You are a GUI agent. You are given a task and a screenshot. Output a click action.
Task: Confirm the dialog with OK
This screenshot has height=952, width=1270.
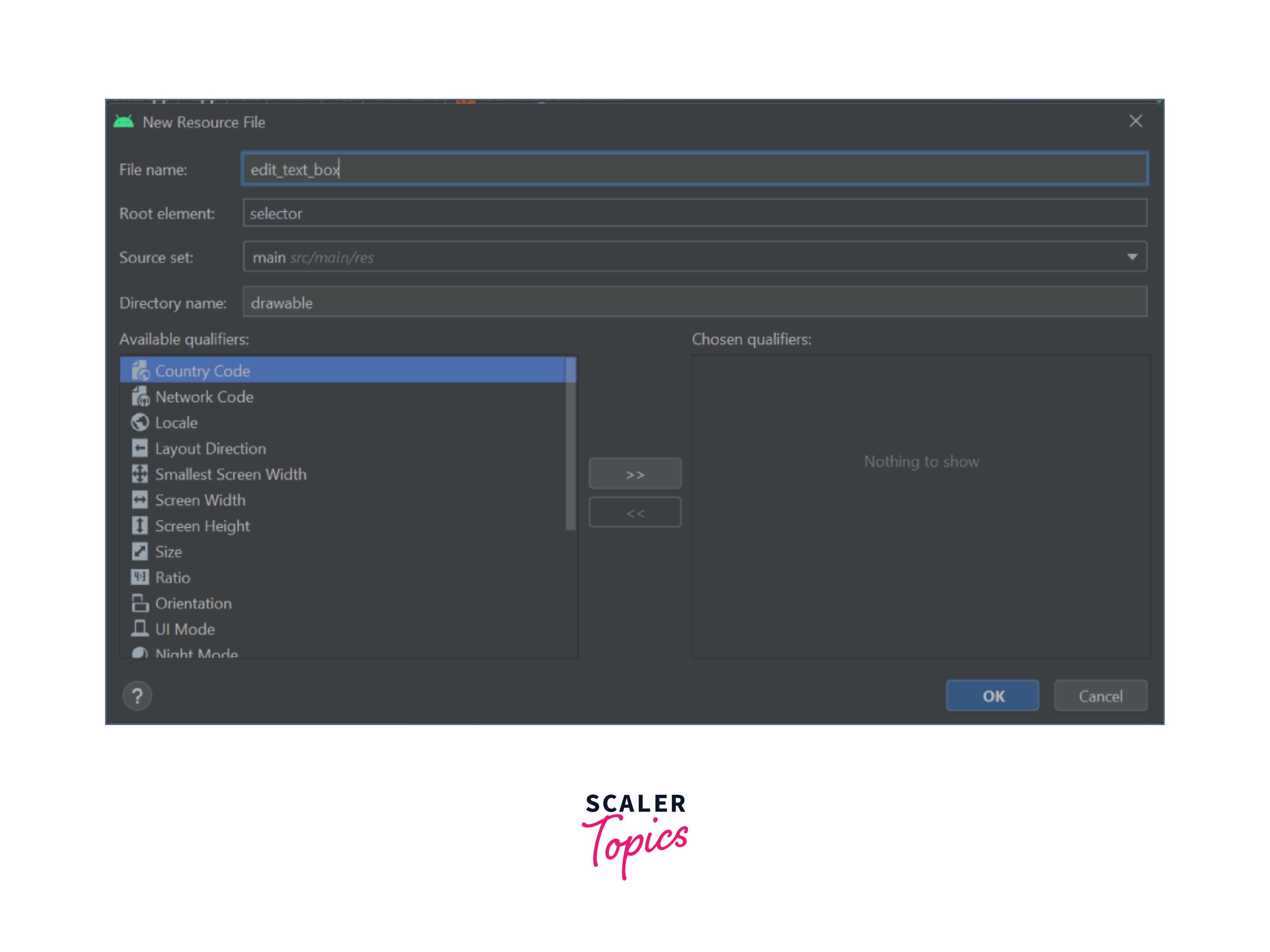tap(992, 696)
